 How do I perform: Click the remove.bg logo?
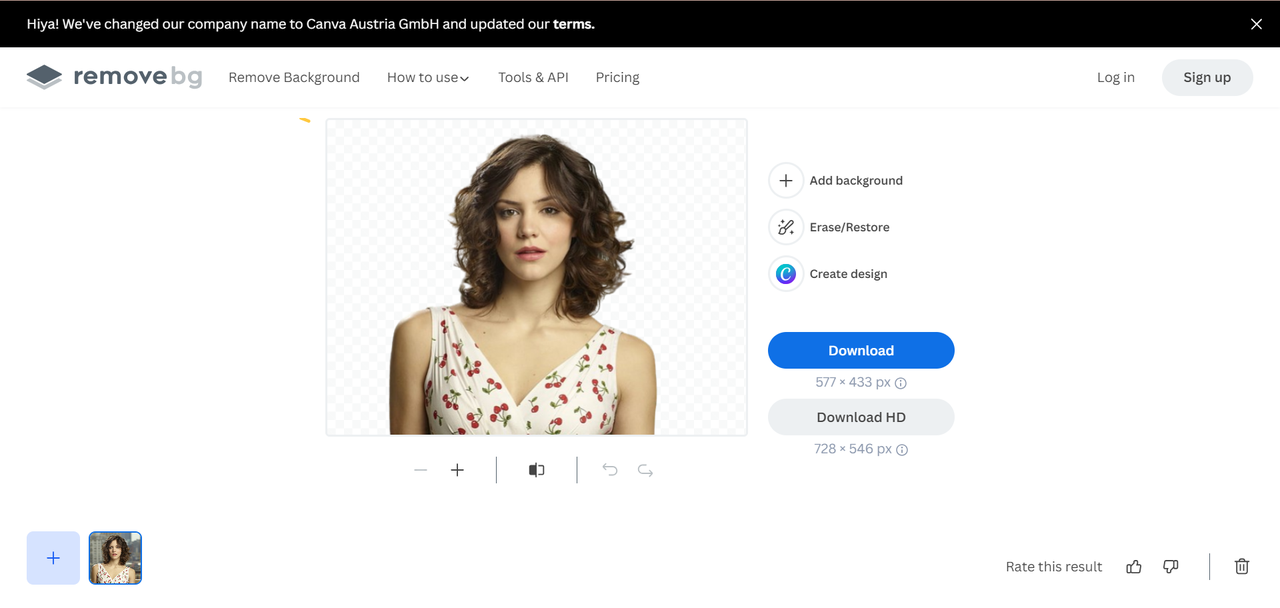tap(114, 77)
